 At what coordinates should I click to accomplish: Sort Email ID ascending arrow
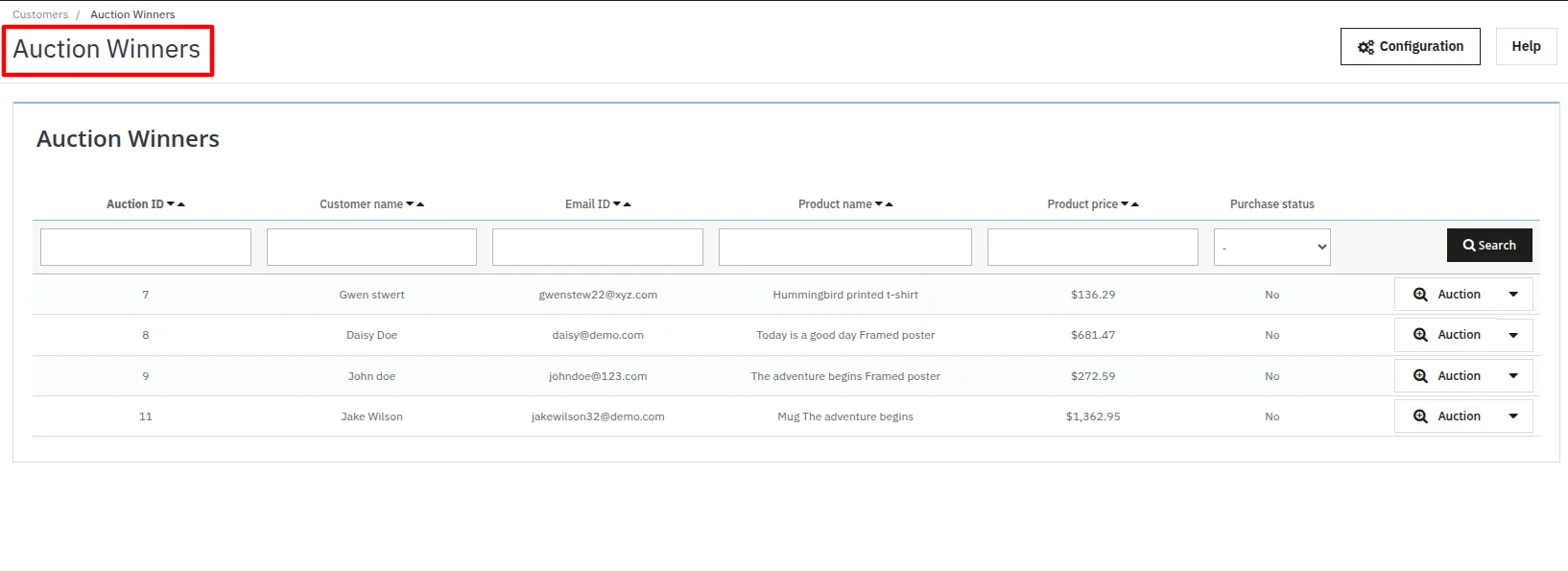(628, 203)
